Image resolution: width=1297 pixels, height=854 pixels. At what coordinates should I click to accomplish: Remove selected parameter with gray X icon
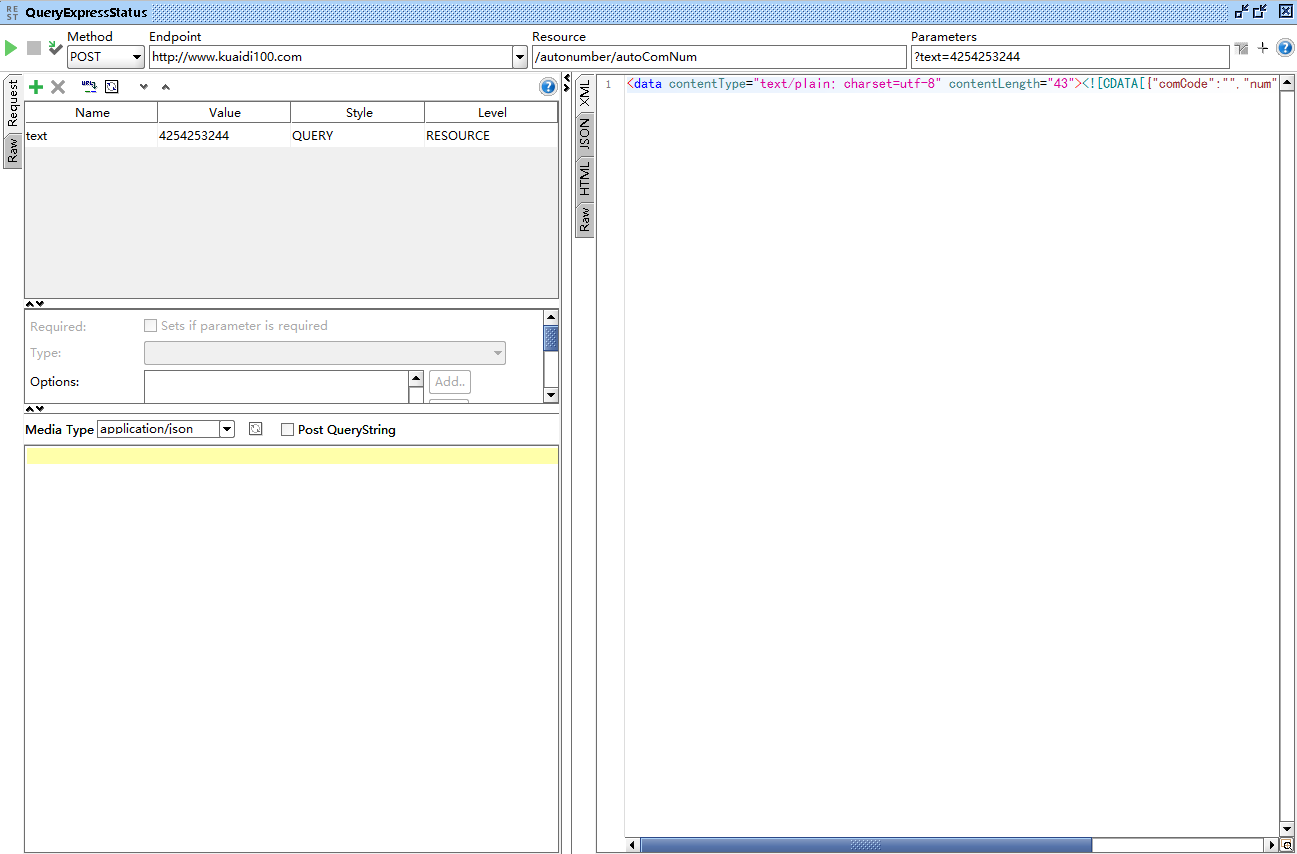point(58,87)
